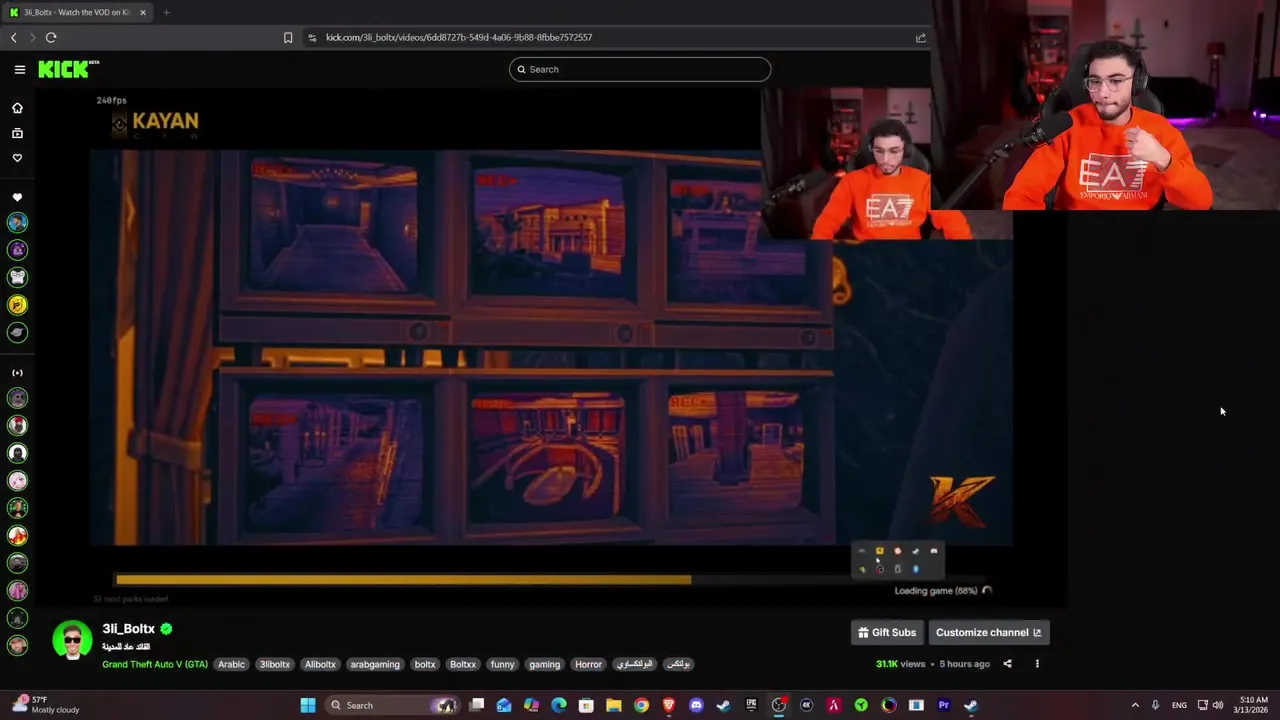Click the Windows taskbar search box
Viewport: 1280px width, 720px height.
392,705
